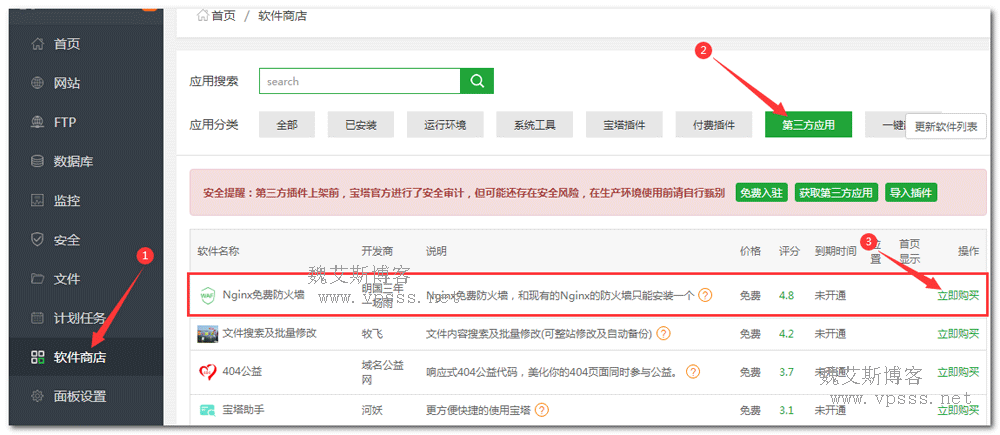Open the 首页 sidebar item
This screenshot has width=1000, height=435.
[x=86, y=44]
